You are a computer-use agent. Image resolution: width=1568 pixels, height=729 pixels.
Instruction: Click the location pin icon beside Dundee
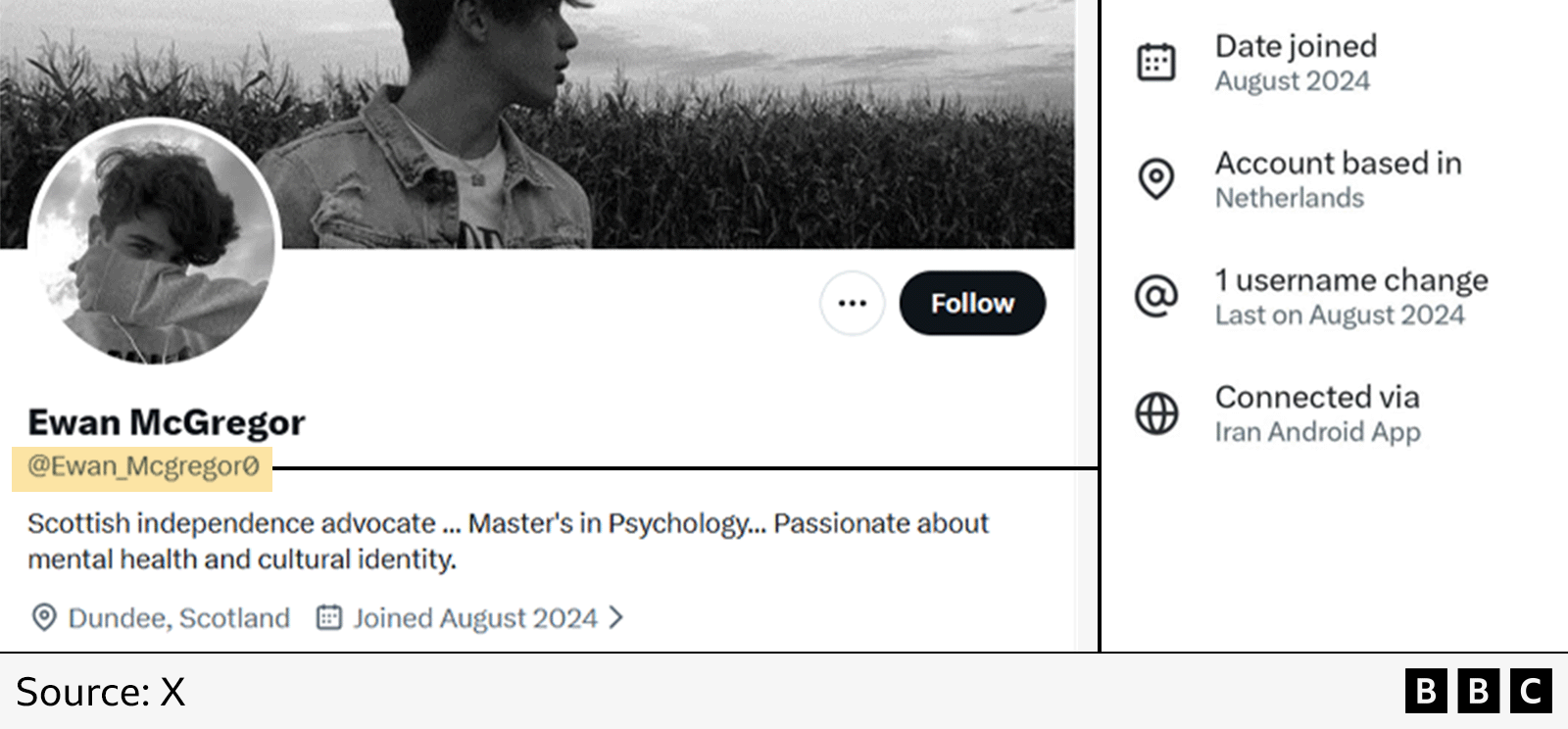click(44, 618)
